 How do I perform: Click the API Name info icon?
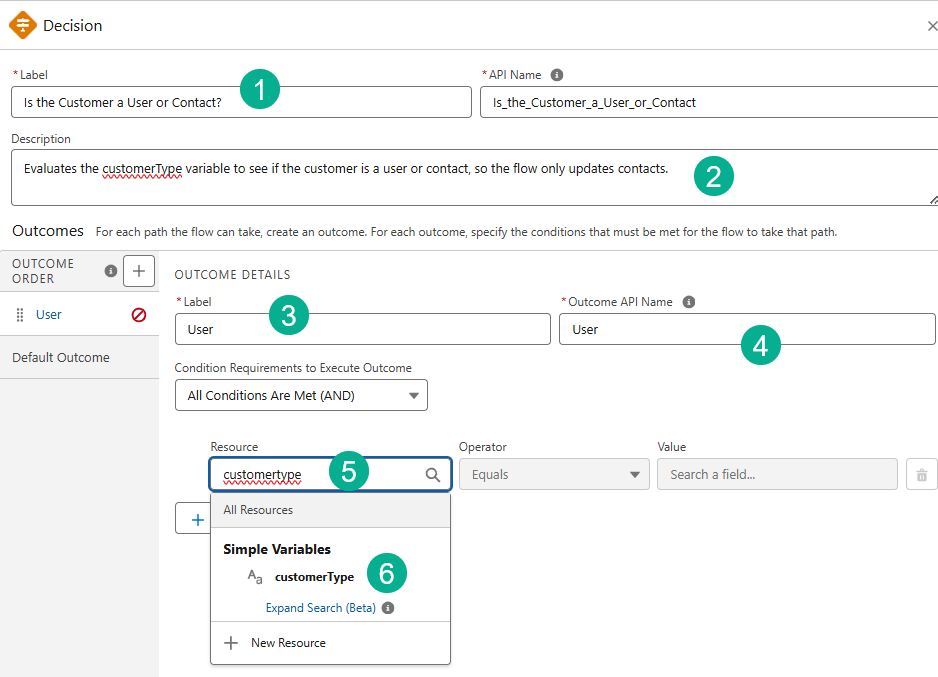[x=557, y=75]
